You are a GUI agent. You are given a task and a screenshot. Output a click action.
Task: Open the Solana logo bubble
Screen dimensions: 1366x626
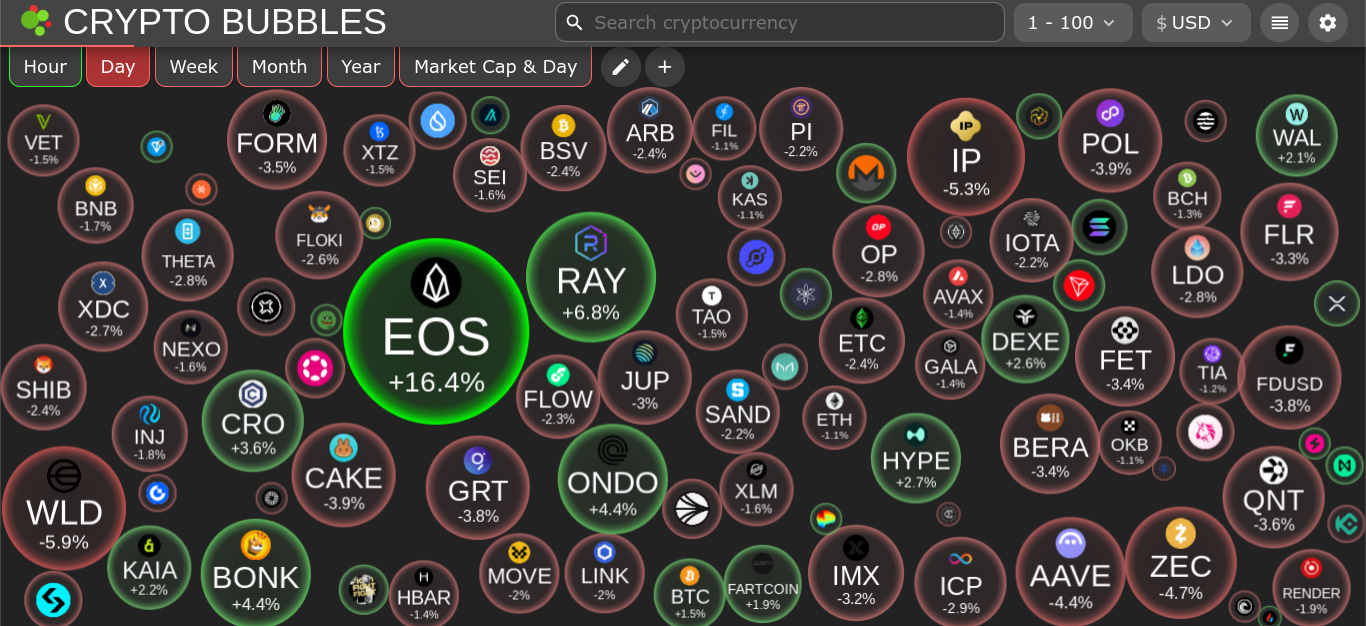coord(1099,227)
